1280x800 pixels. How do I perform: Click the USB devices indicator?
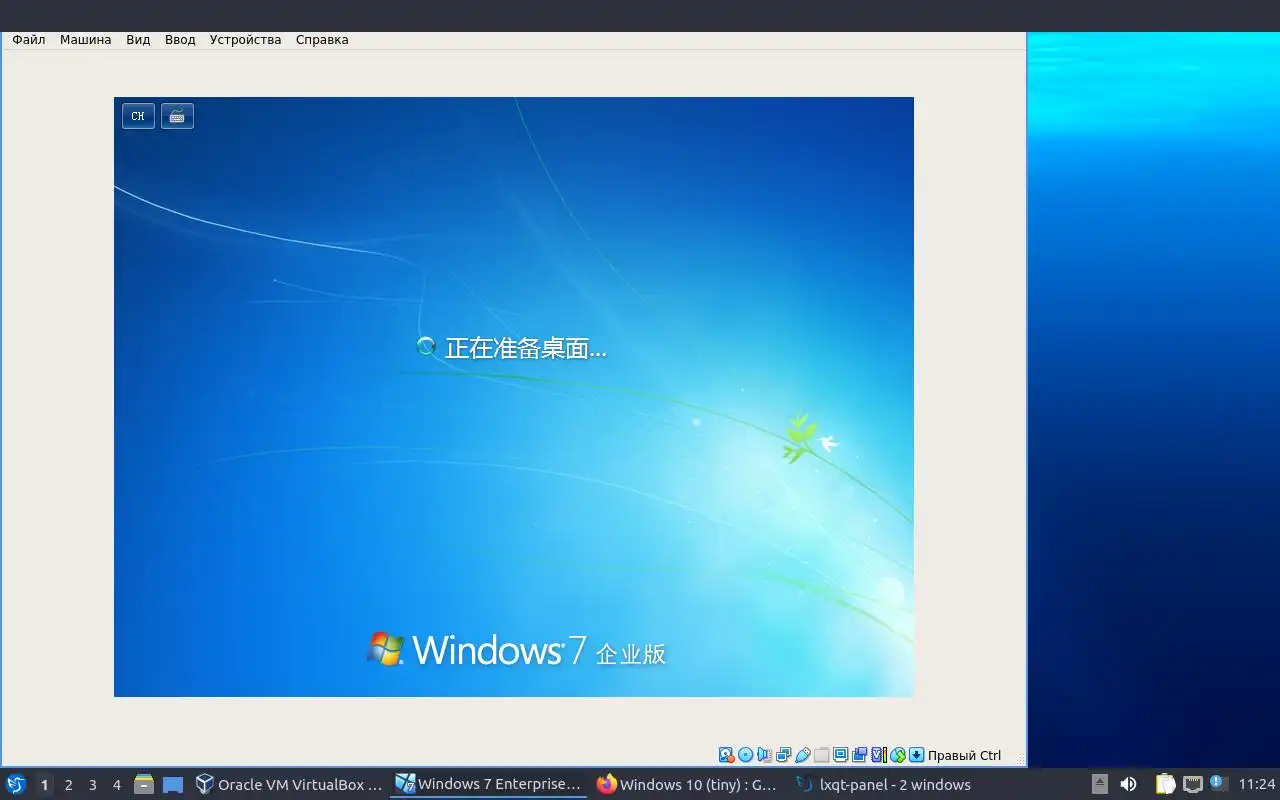pos(803,755)
